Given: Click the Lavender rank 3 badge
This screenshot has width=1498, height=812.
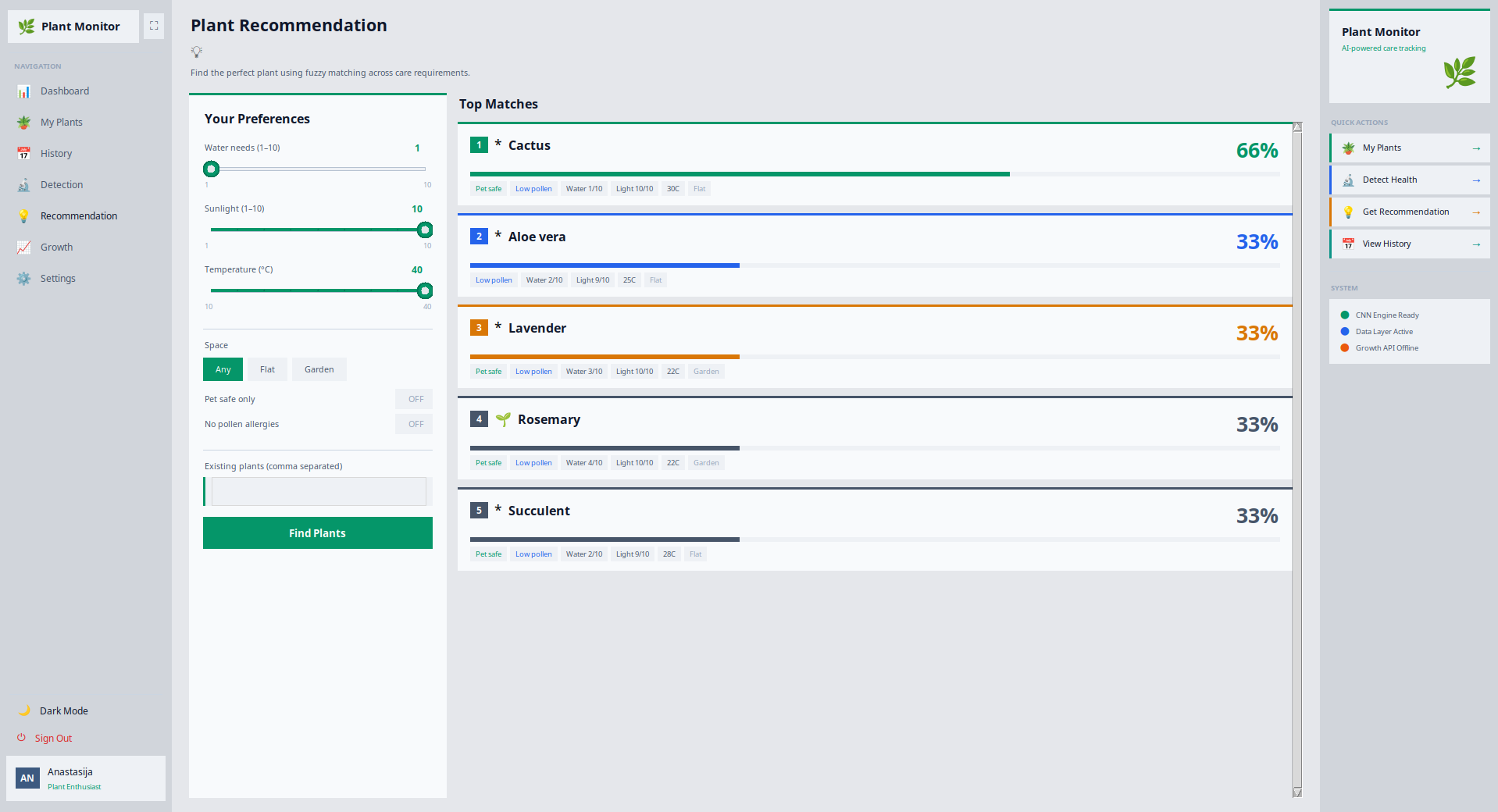Looking at the screenshot, I should point(479,328).
